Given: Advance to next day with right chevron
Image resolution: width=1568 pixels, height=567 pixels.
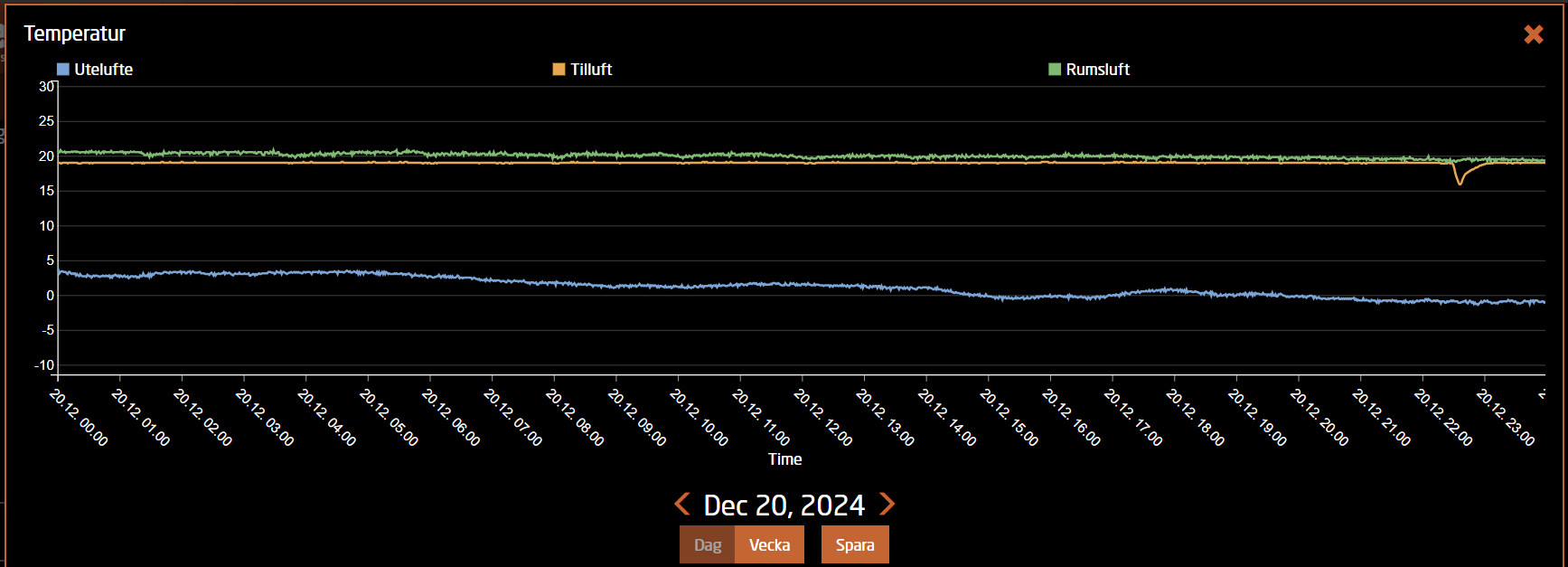Looking at the screenshot, I should click(887, 504).
